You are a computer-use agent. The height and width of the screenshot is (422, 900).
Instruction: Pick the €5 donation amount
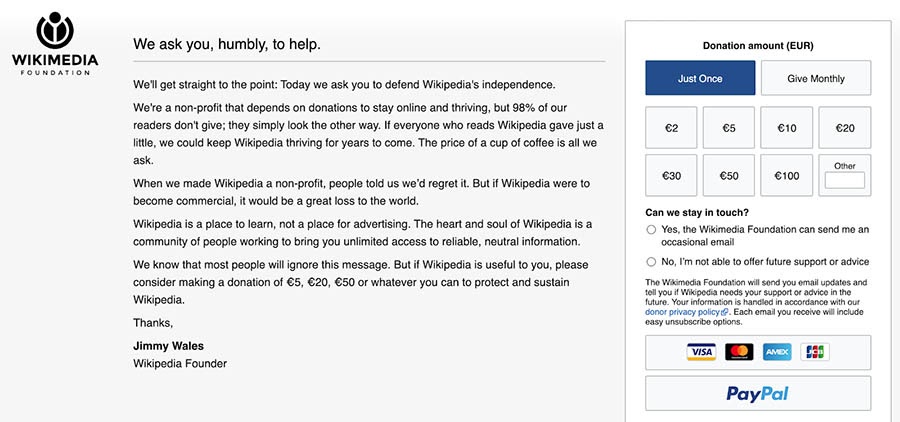point(729,128)
